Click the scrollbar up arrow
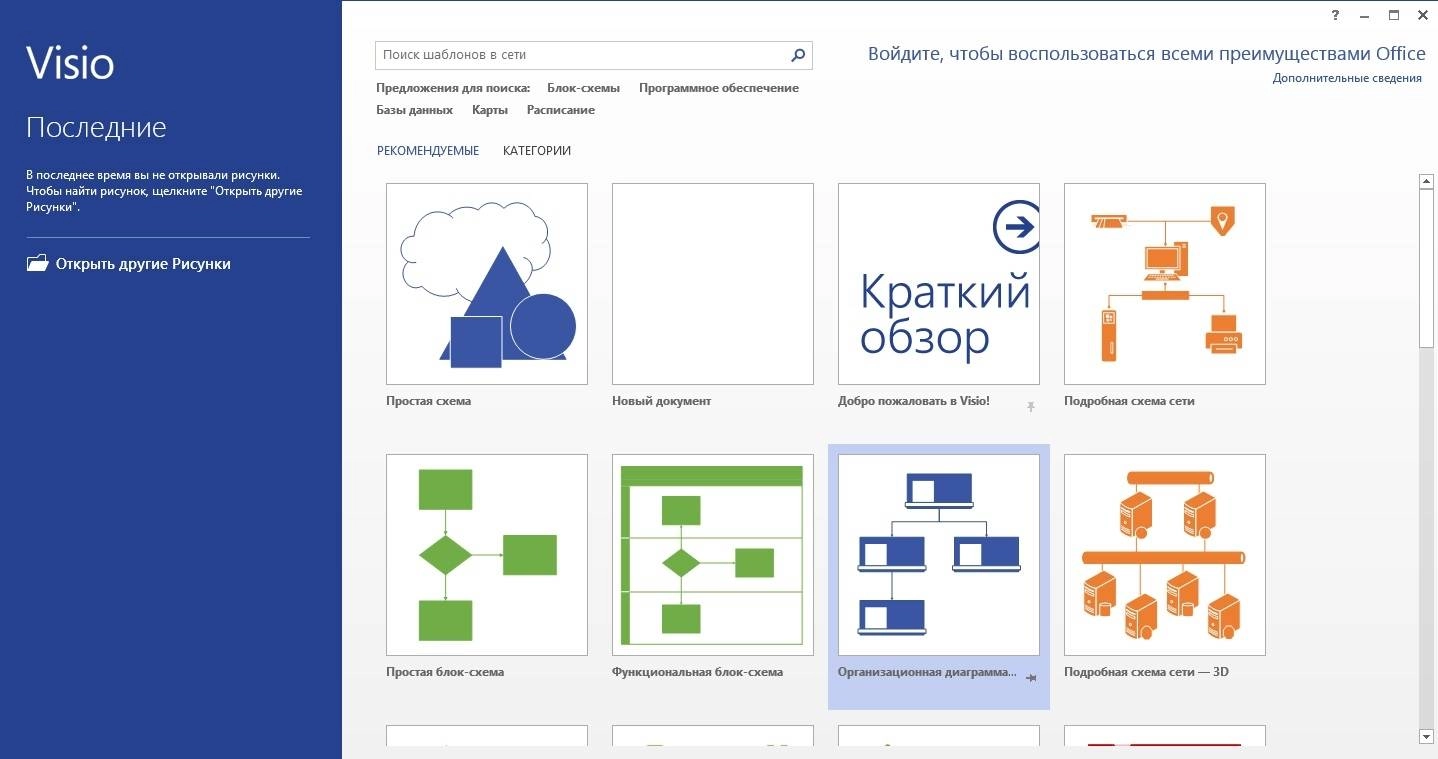 1427,181
